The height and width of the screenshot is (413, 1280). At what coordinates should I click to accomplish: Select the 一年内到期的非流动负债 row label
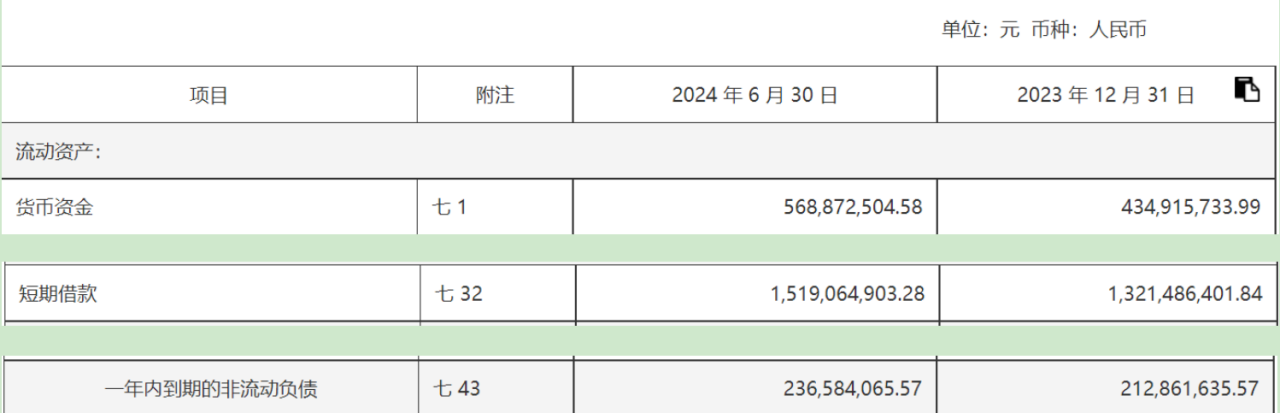coord(212,387)
